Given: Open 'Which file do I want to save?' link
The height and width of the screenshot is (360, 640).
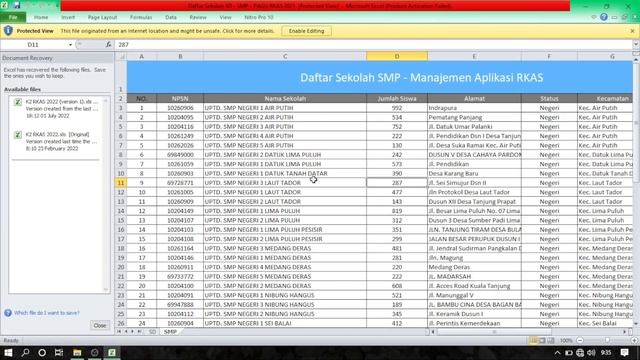Looking at the screenshot, I should [47, 313].
